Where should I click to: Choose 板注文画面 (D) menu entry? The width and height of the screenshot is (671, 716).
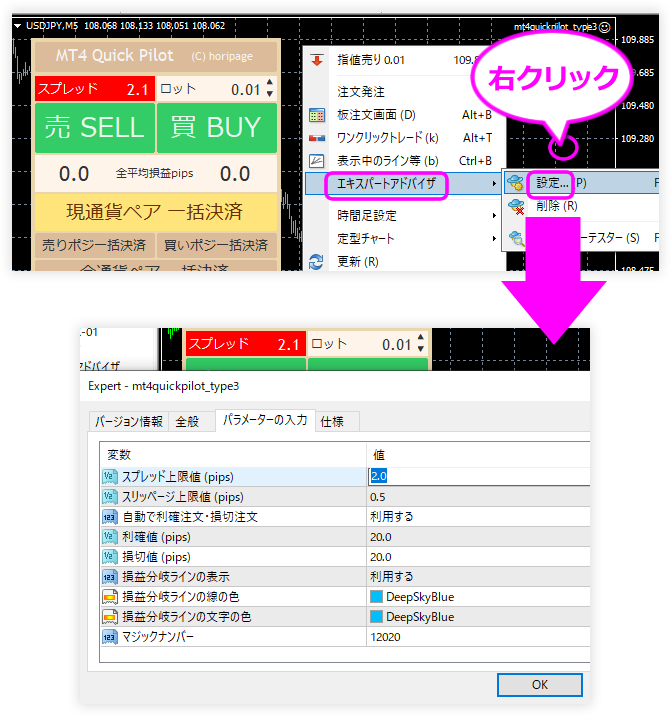[376, 115]
